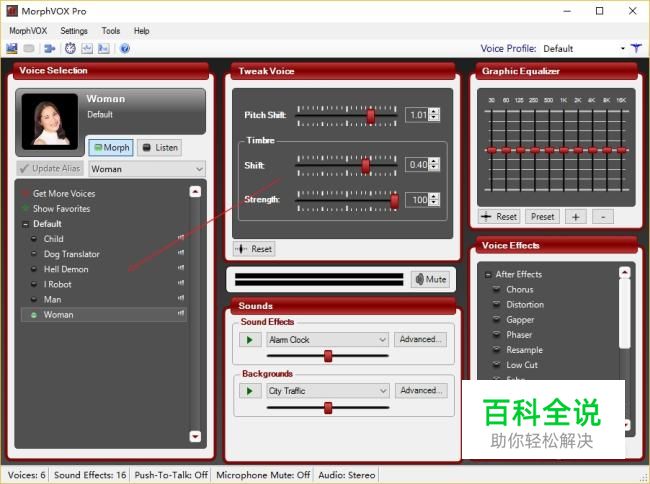Open the Alarm Clock sound effects dropdown
The image size is (650, 484).
click(383, 340)
